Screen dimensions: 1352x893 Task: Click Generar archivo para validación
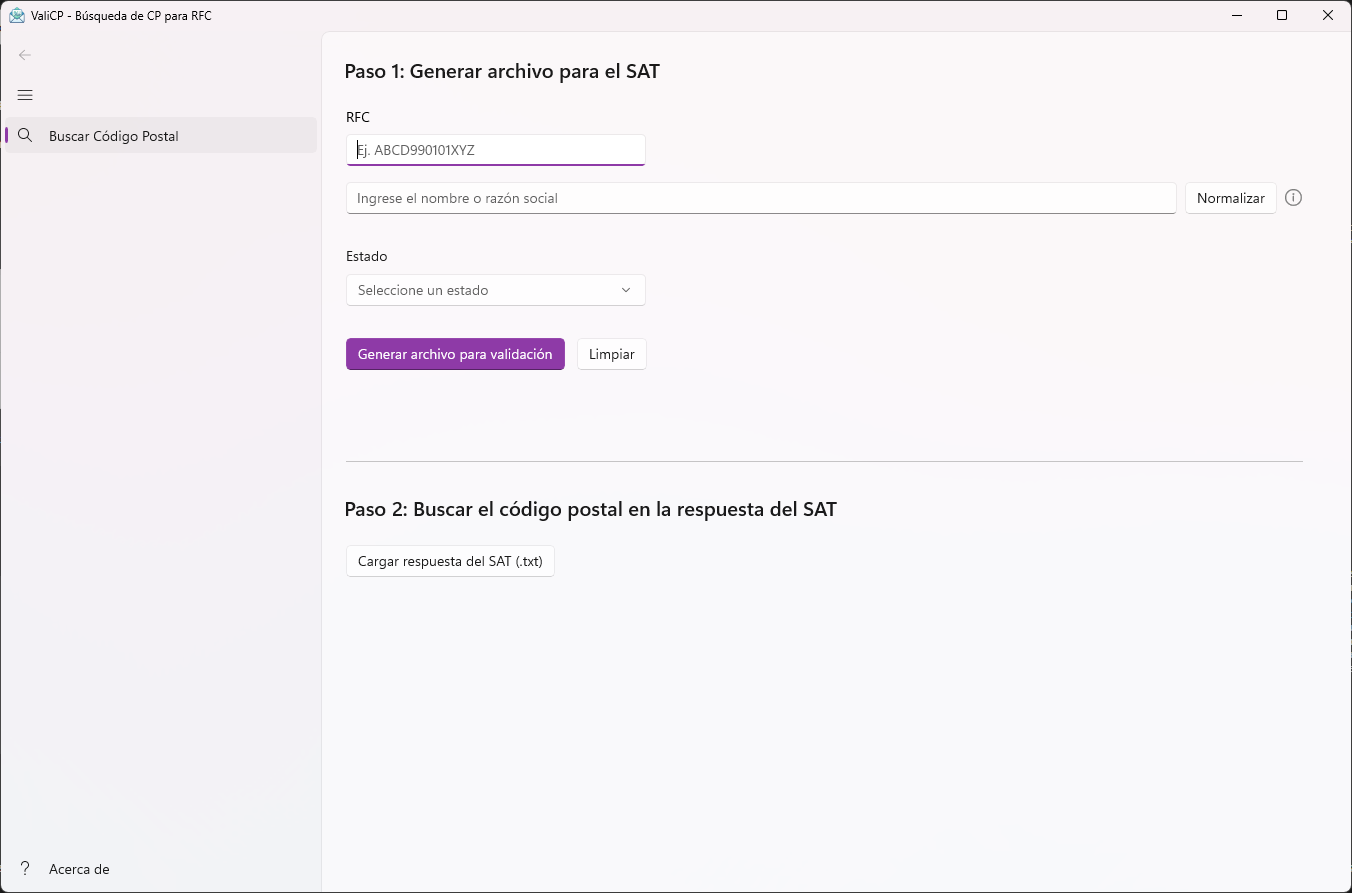point(455,354)
